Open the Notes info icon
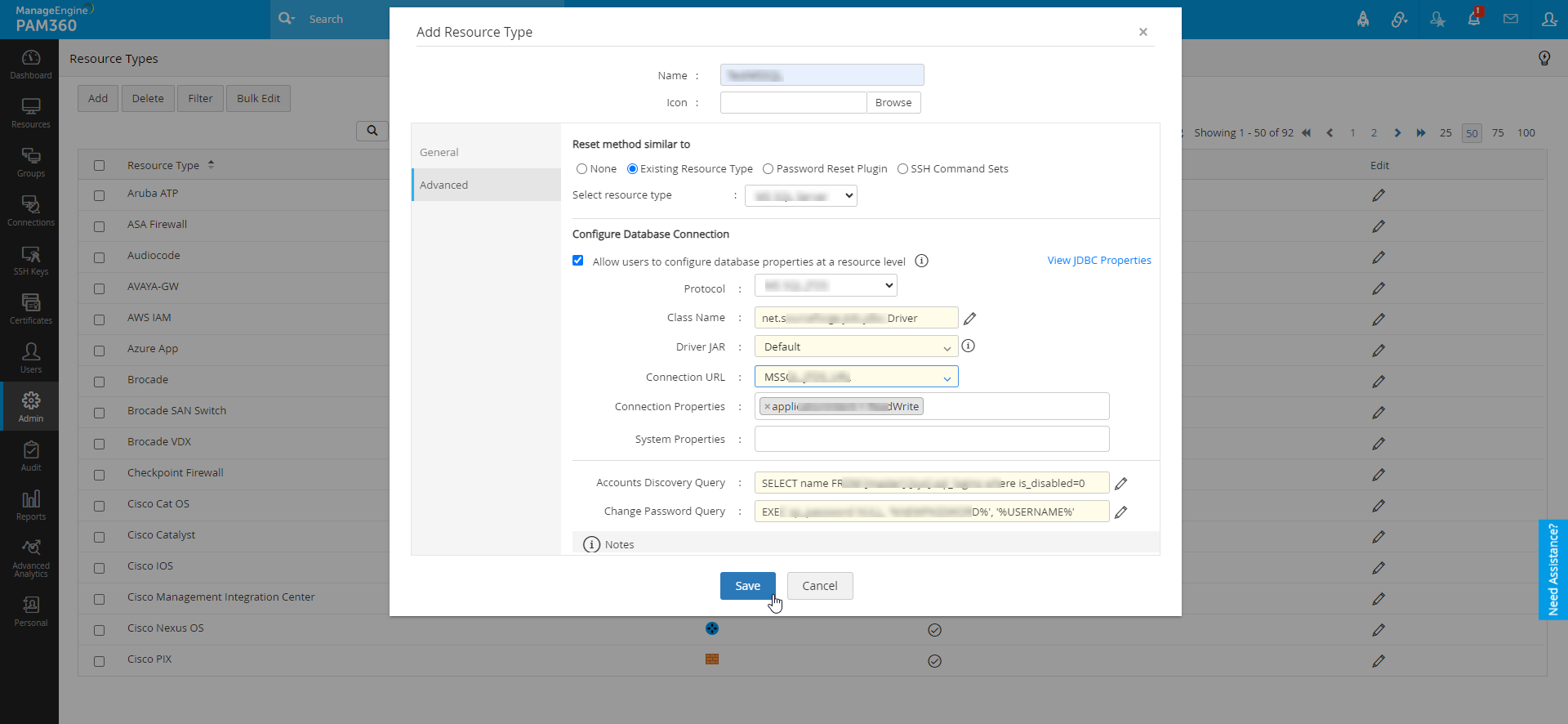This screenshot has width=1568, height=724. click(592, 545)
